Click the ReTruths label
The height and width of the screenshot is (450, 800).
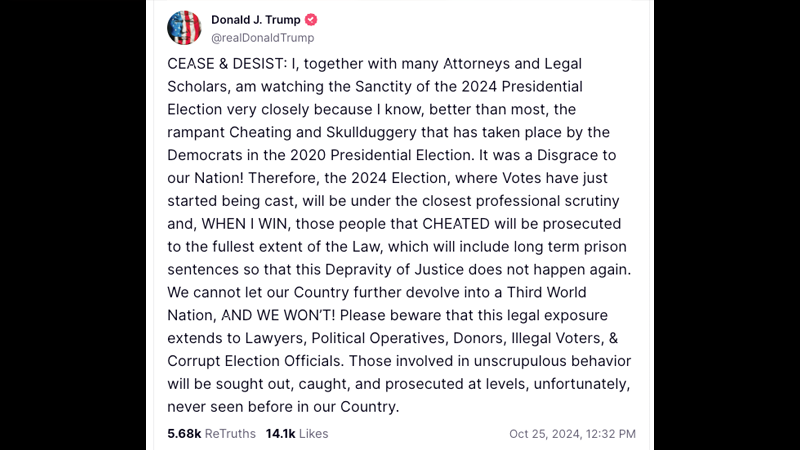click(230, 434)
